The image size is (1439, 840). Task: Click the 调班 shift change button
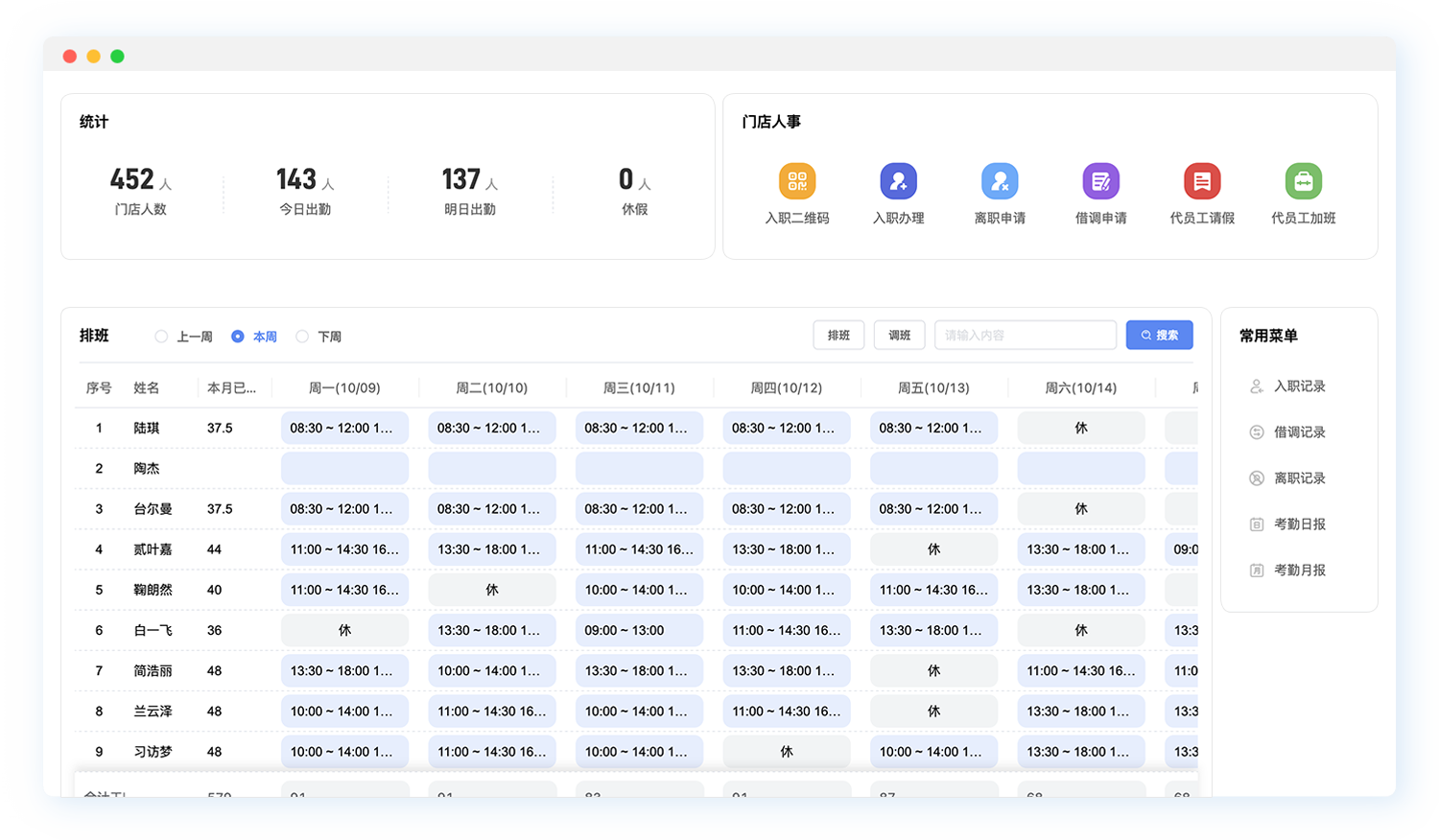[899, 336]
